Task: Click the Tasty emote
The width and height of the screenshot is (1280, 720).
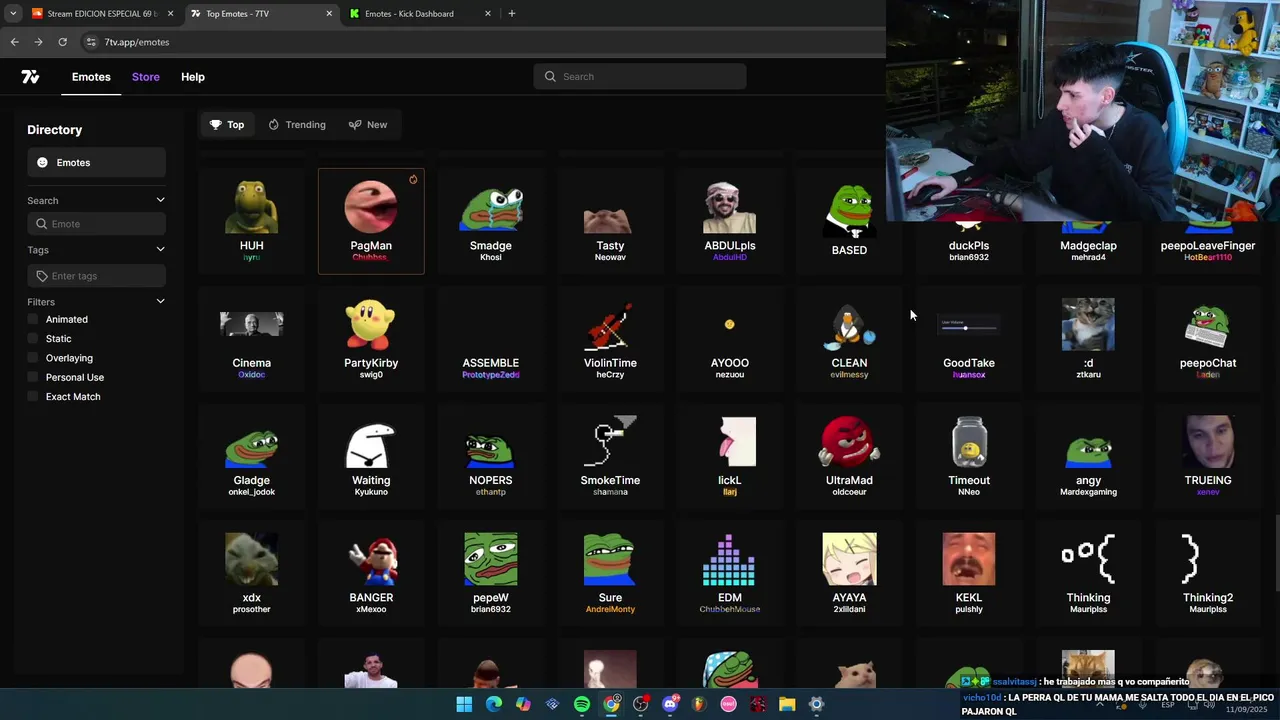Action: point(610,221)
